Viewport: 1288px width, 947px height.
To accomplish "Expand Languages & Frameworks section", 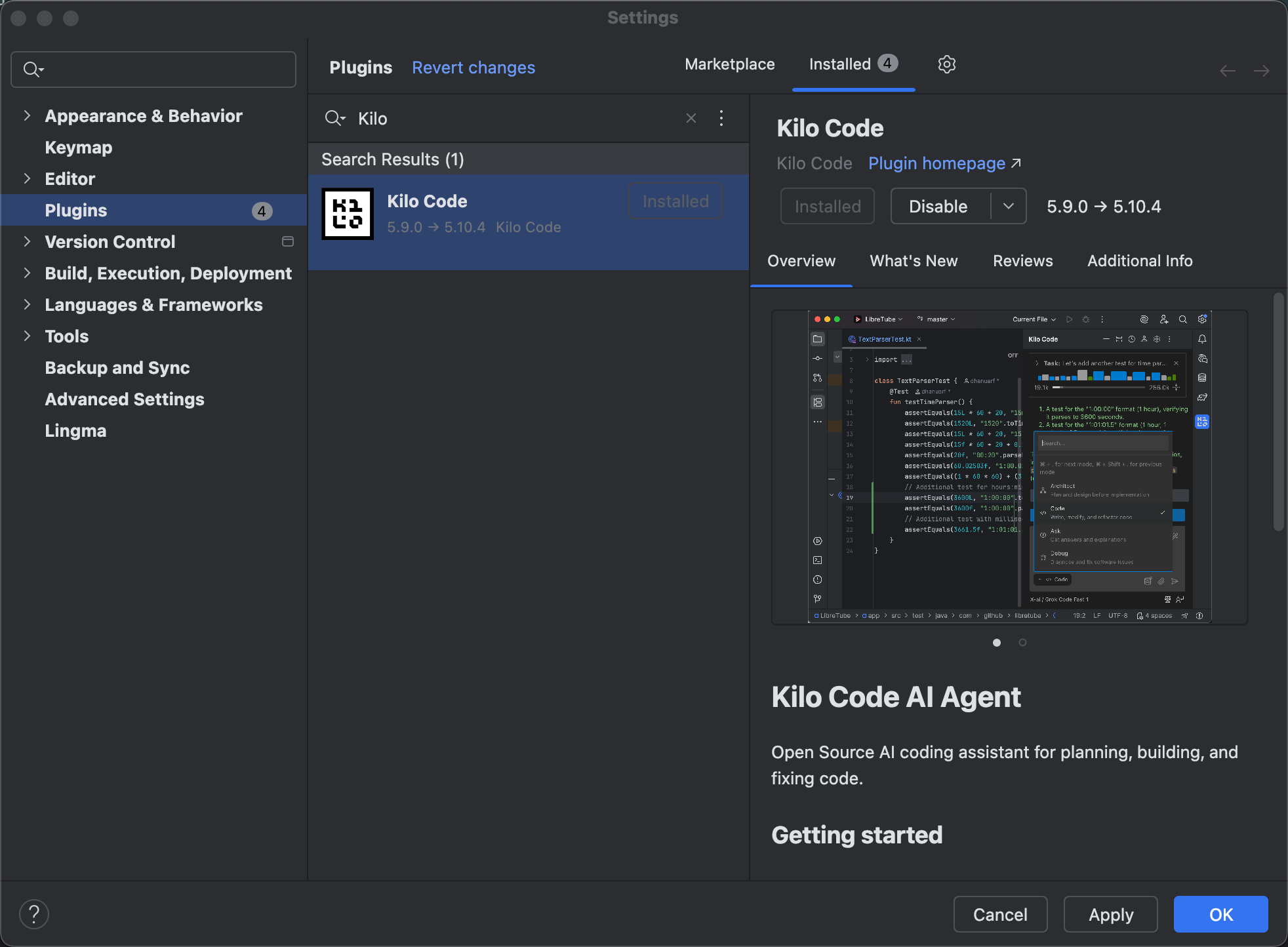I will pyautogui.click(x=27, y=304).
